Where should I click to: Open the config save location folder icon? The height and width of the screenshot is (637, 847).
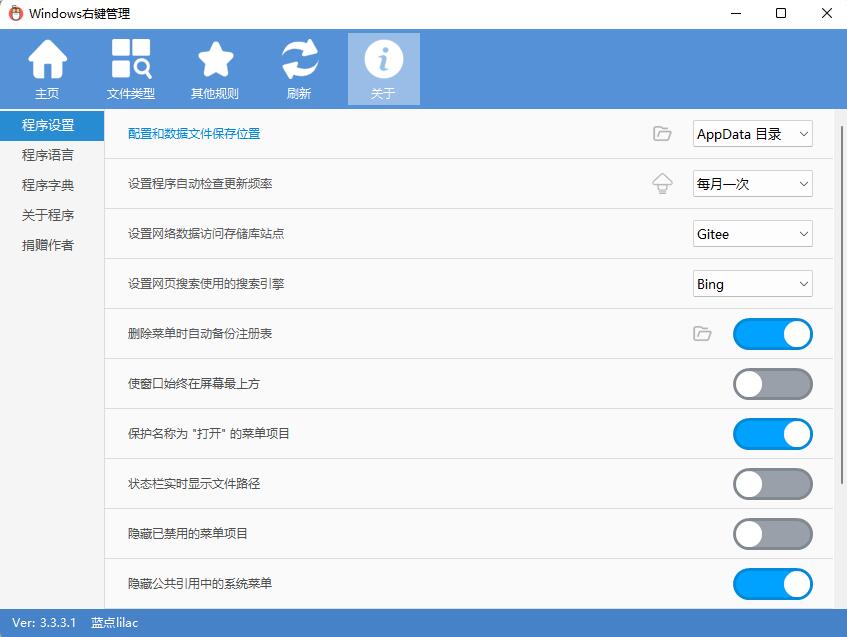pyautogui.click(x=662, y=133)
